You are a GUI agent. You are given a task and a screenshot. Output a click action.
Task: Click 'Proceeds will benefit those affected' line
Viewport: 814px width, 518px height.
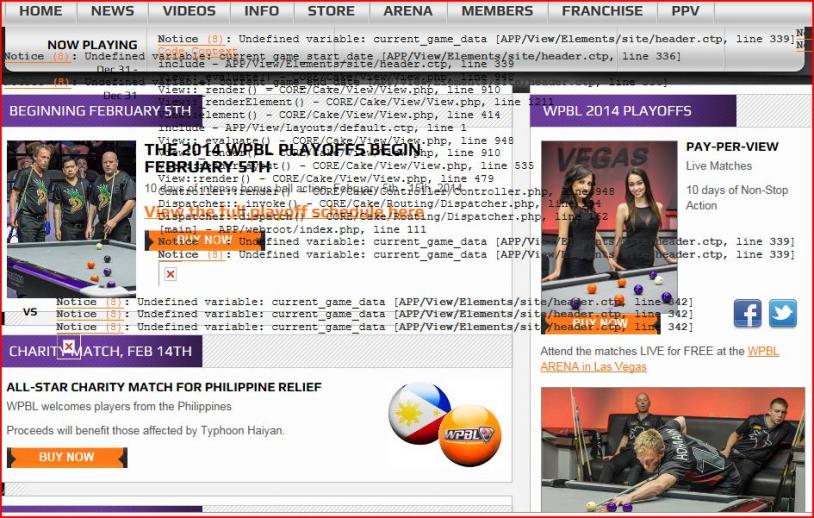(145, 430)
